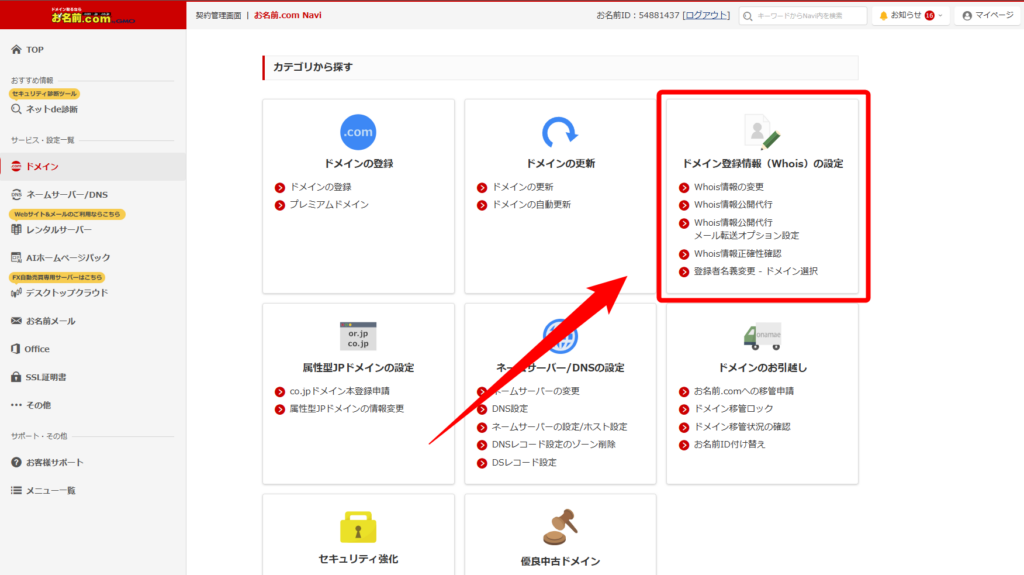Click the セキュリティ強化 heading

click(358, 559)
